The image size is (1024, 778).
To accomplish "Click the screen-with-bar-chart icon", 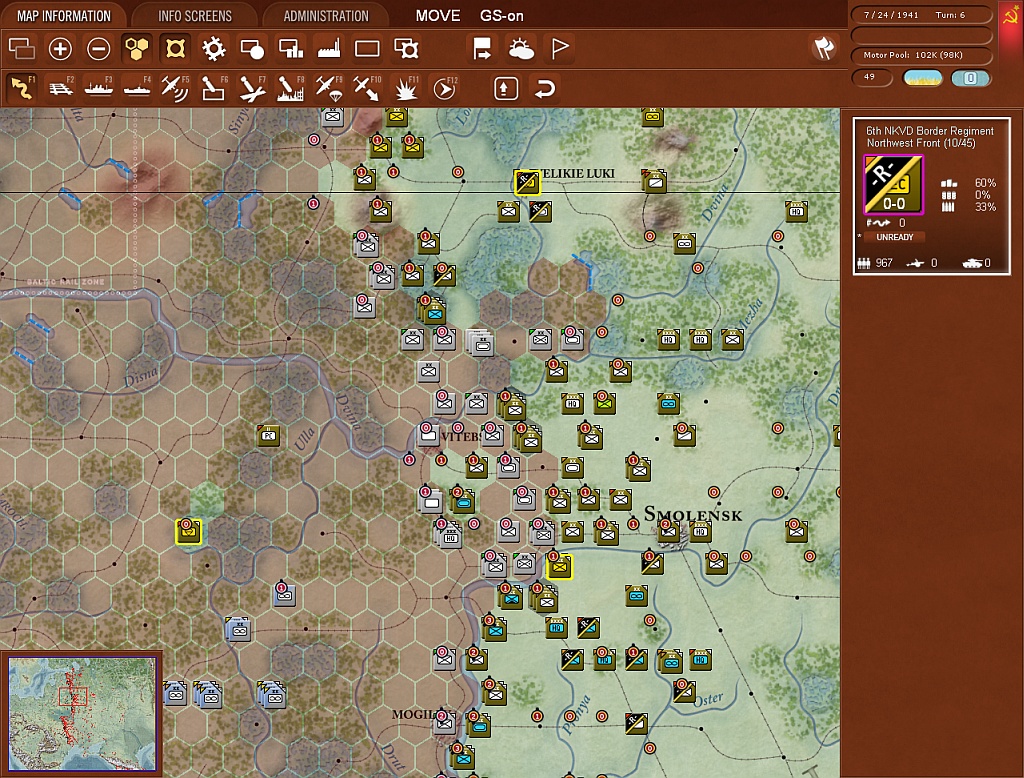I will point(291,49).
